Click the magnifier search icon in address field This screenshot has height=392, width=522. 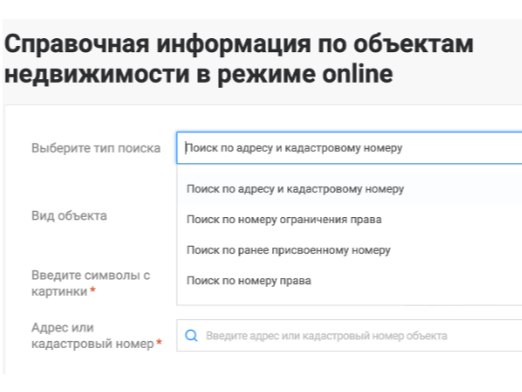pyautogui.click(x=191, y=335)
